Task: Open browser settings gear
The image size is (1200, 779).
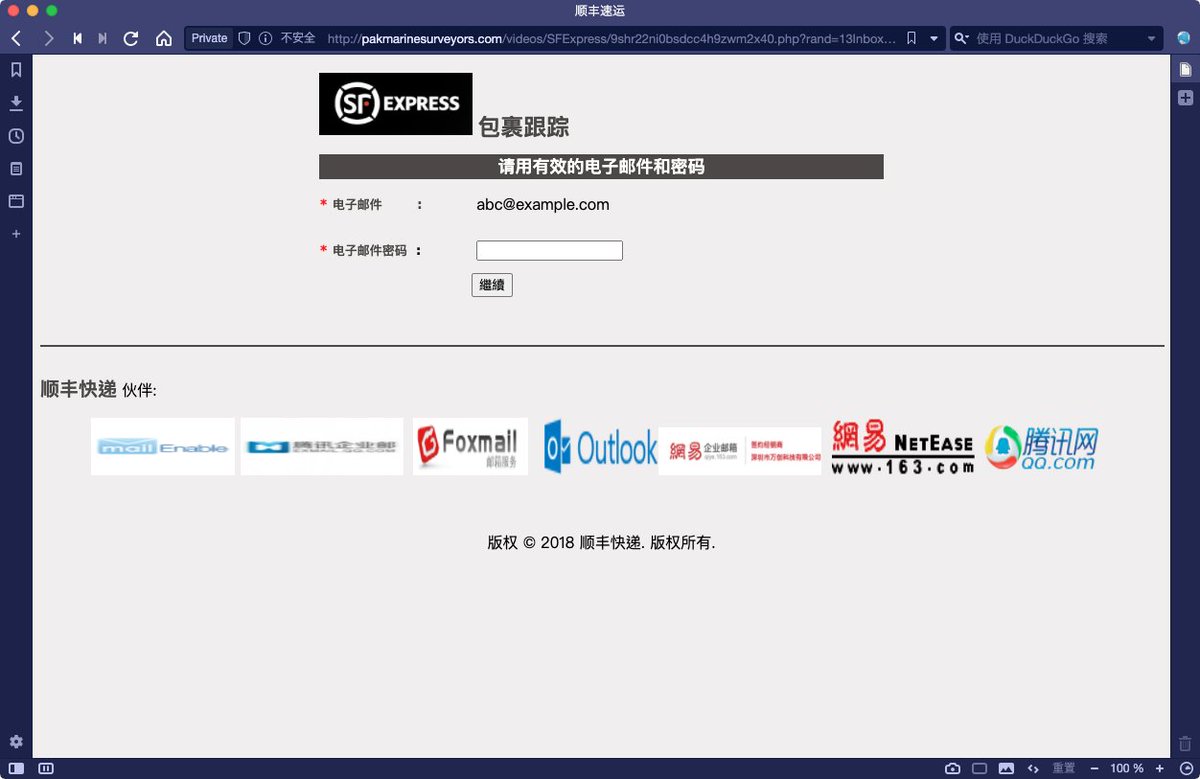Action: pyautogui.click(x=16, y=742)
